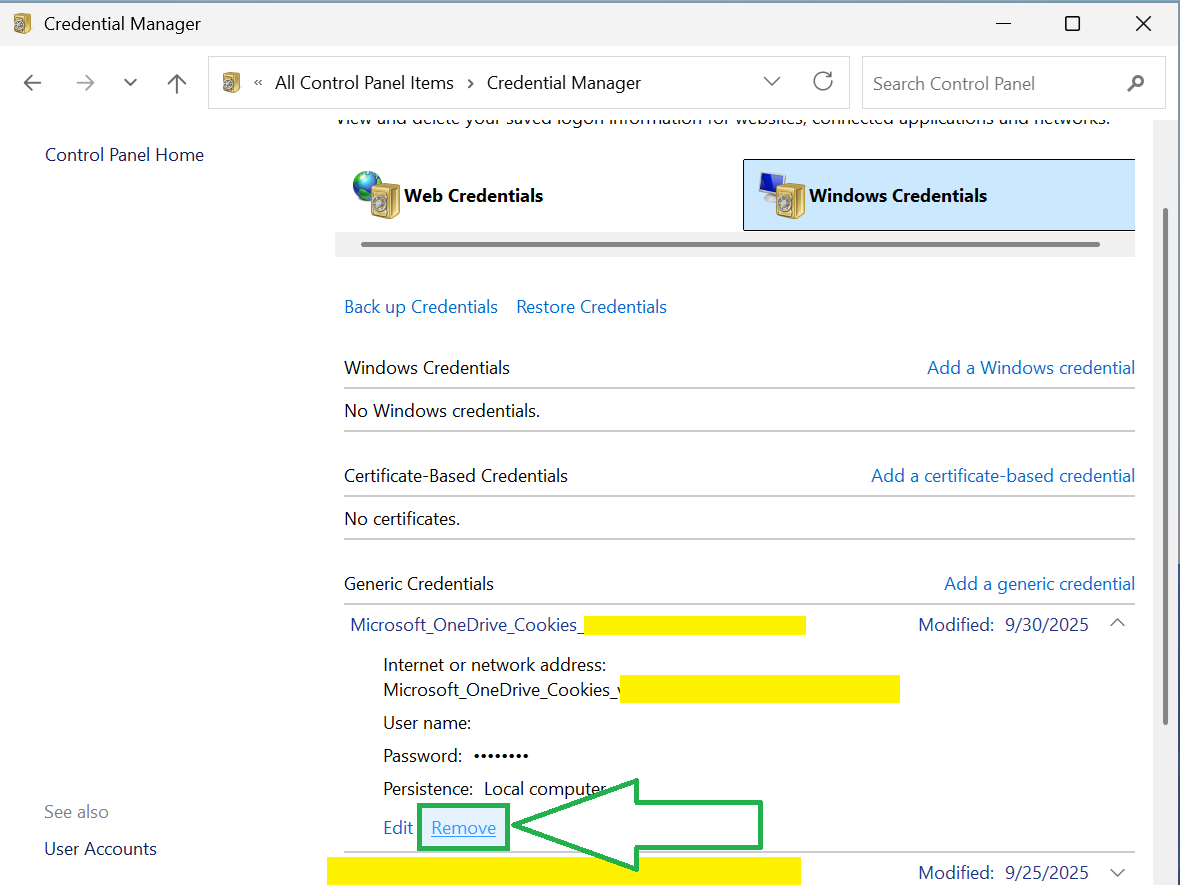The height and width of the screenshot is (885, 1180).
Task: Click the masked Password value
Action: (x=501, y=756)
